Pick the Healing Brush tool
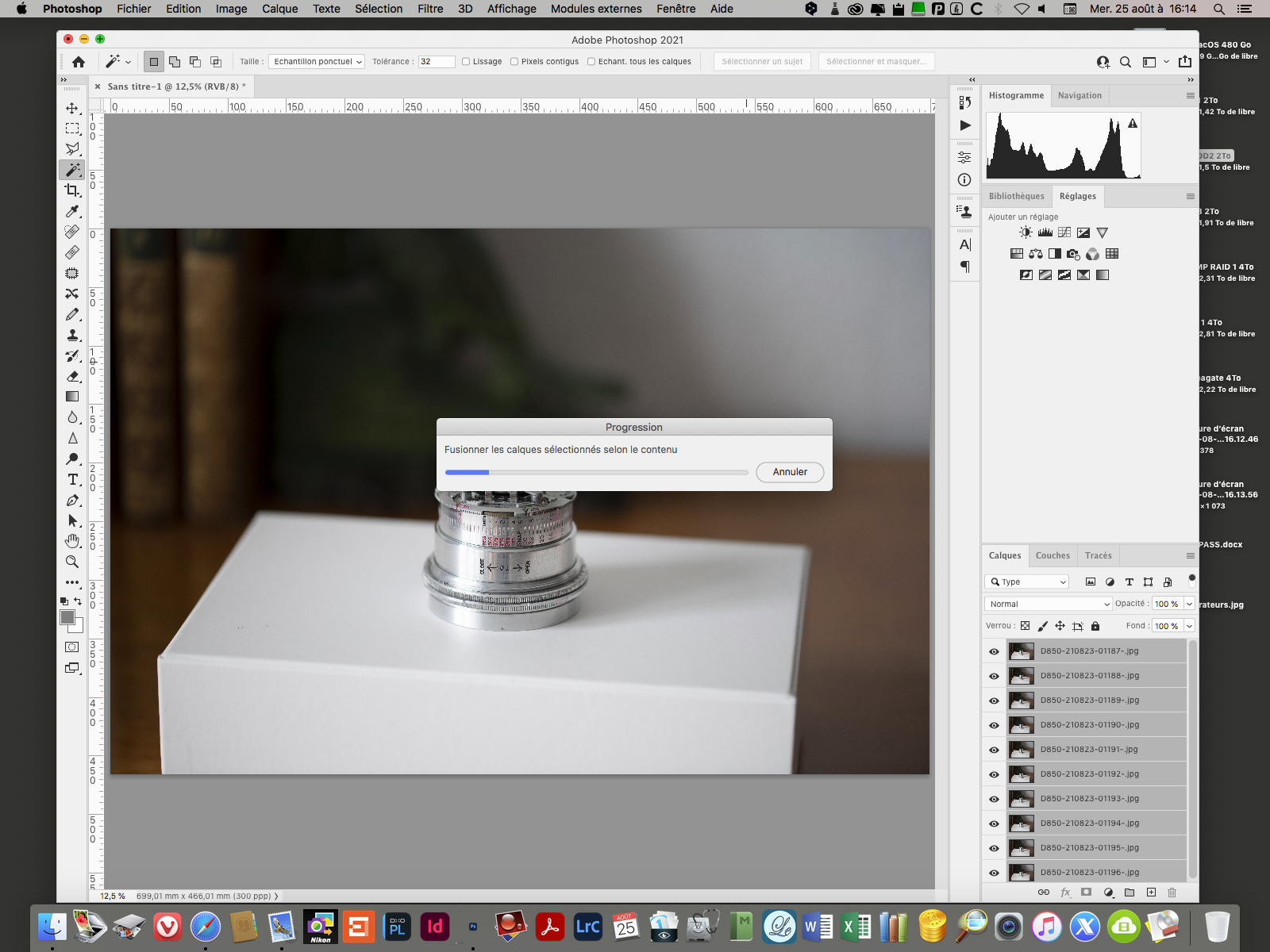 [x=72, y=252]
